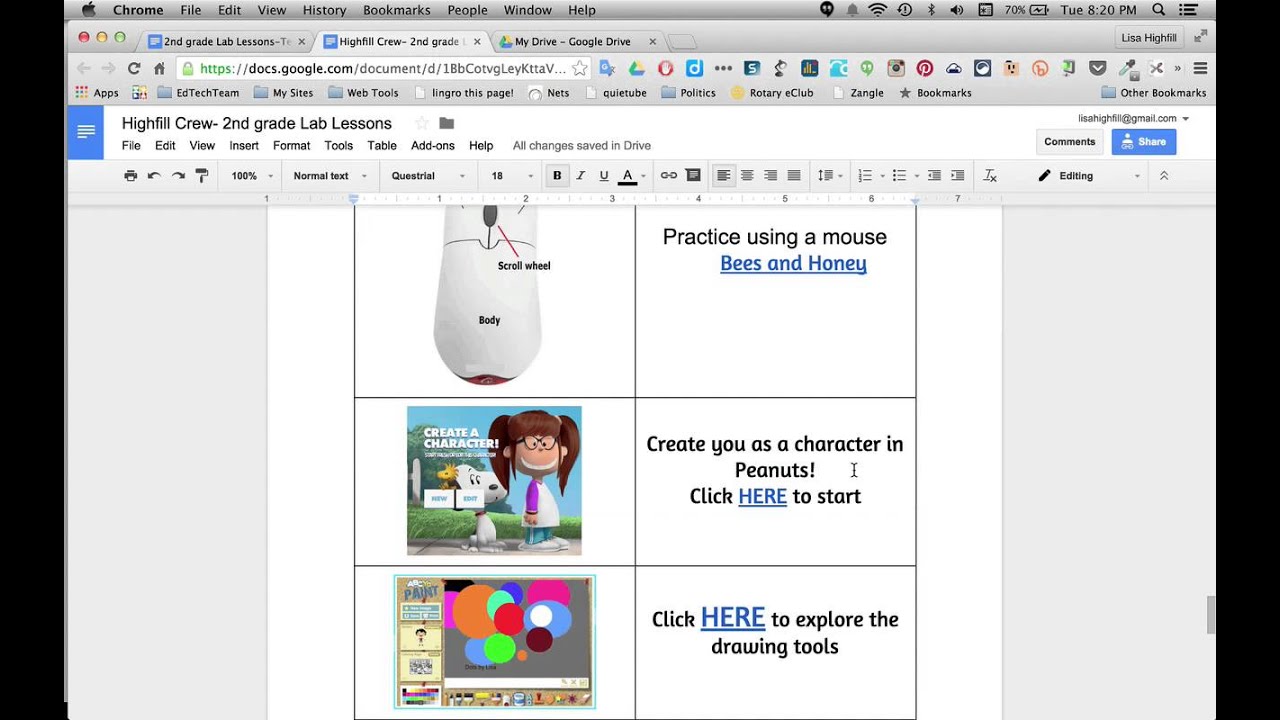Click the Comments button
This screenshot has width=1280, height=720.
click(x=1070, y=142)
